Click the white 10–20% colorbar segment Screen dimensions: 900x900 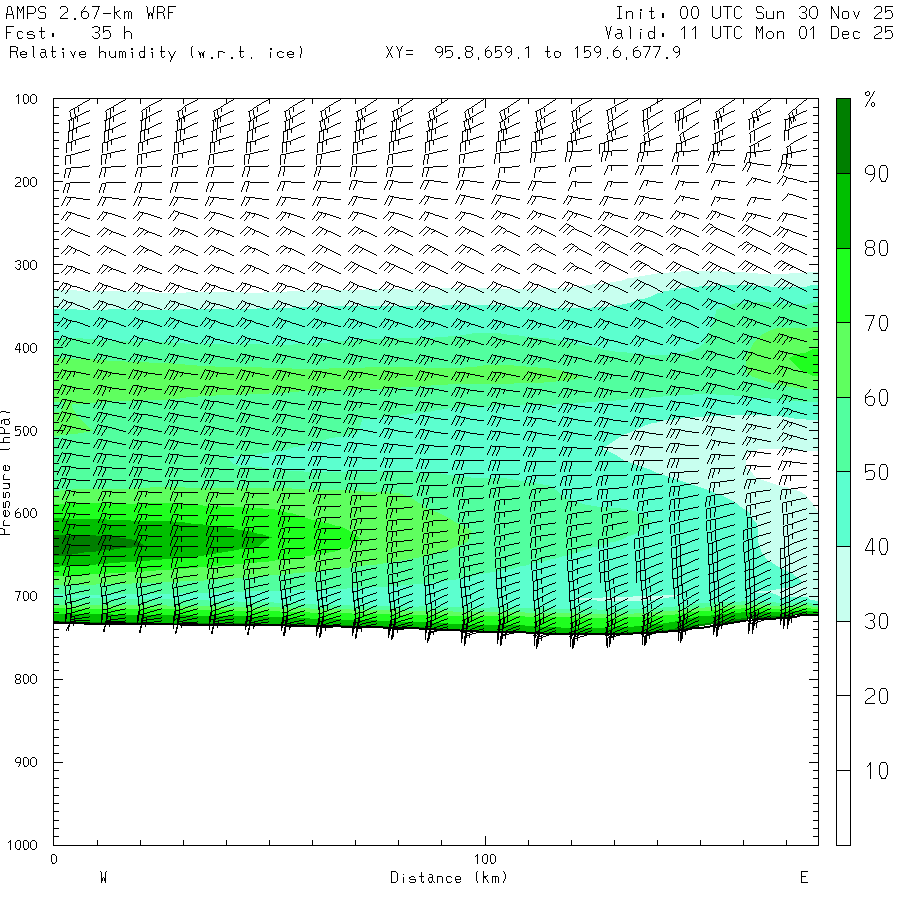click(843, 733)
